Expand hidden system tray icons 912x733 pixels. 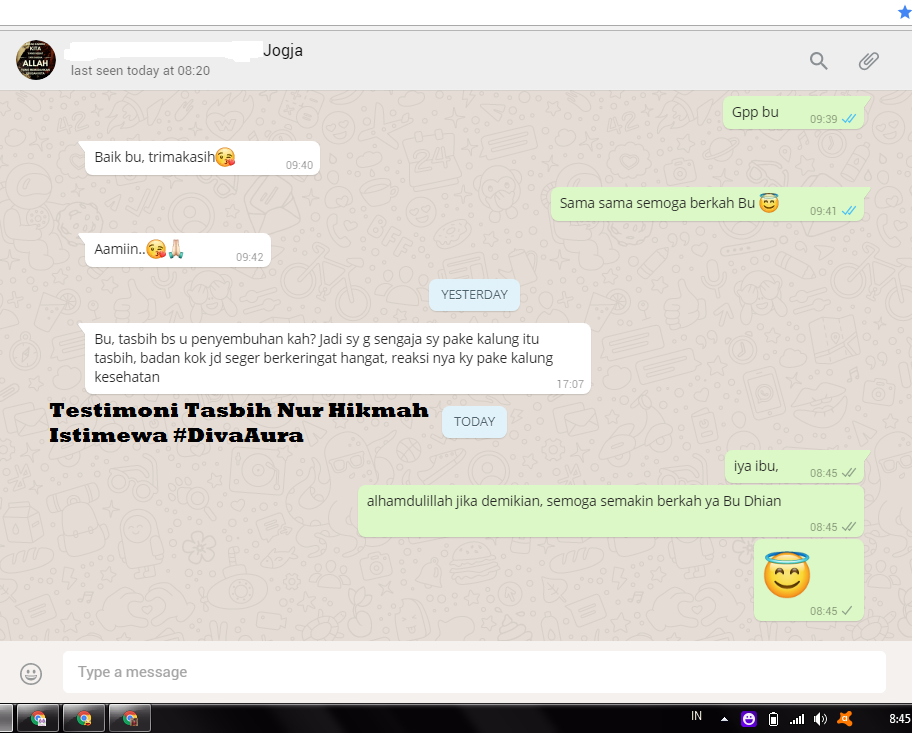pos(724,718)
